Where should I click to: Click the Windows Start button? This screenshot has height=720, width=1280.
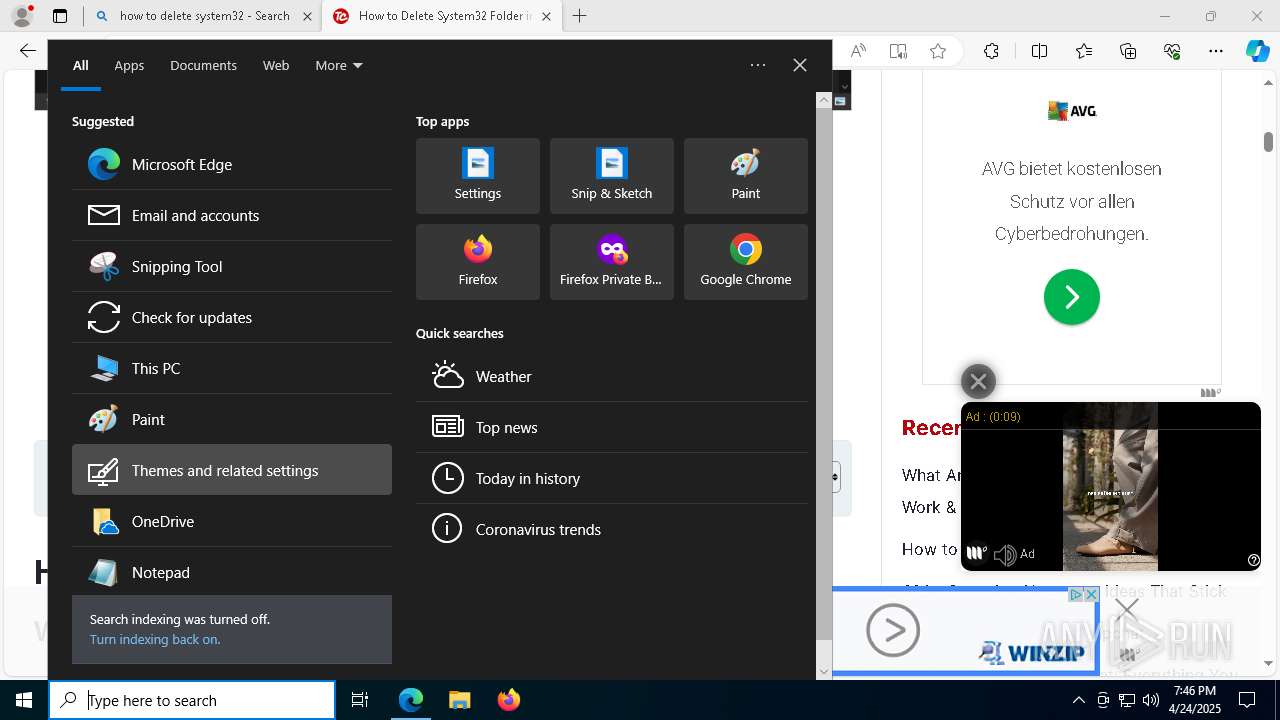pyautogui.click(x=24, y=700)
